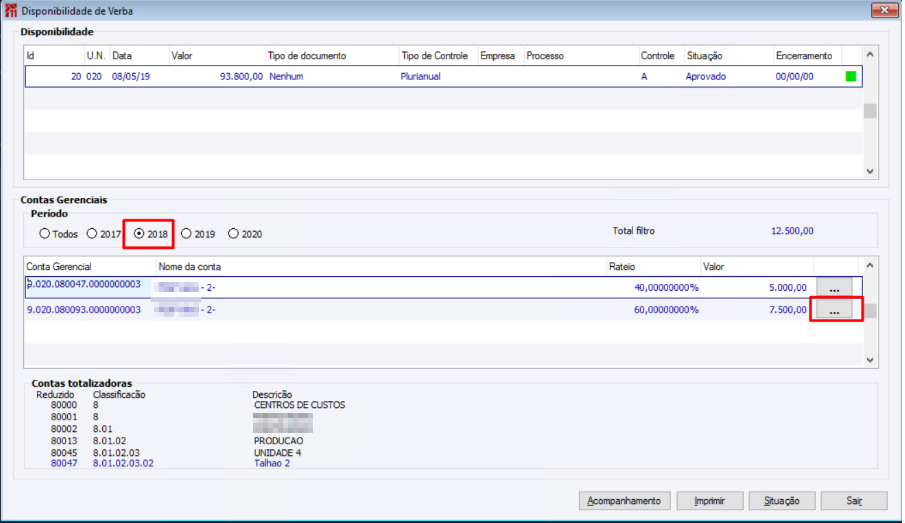
Task: Click the 7.500,00 value cell
Action: (788, 310)
